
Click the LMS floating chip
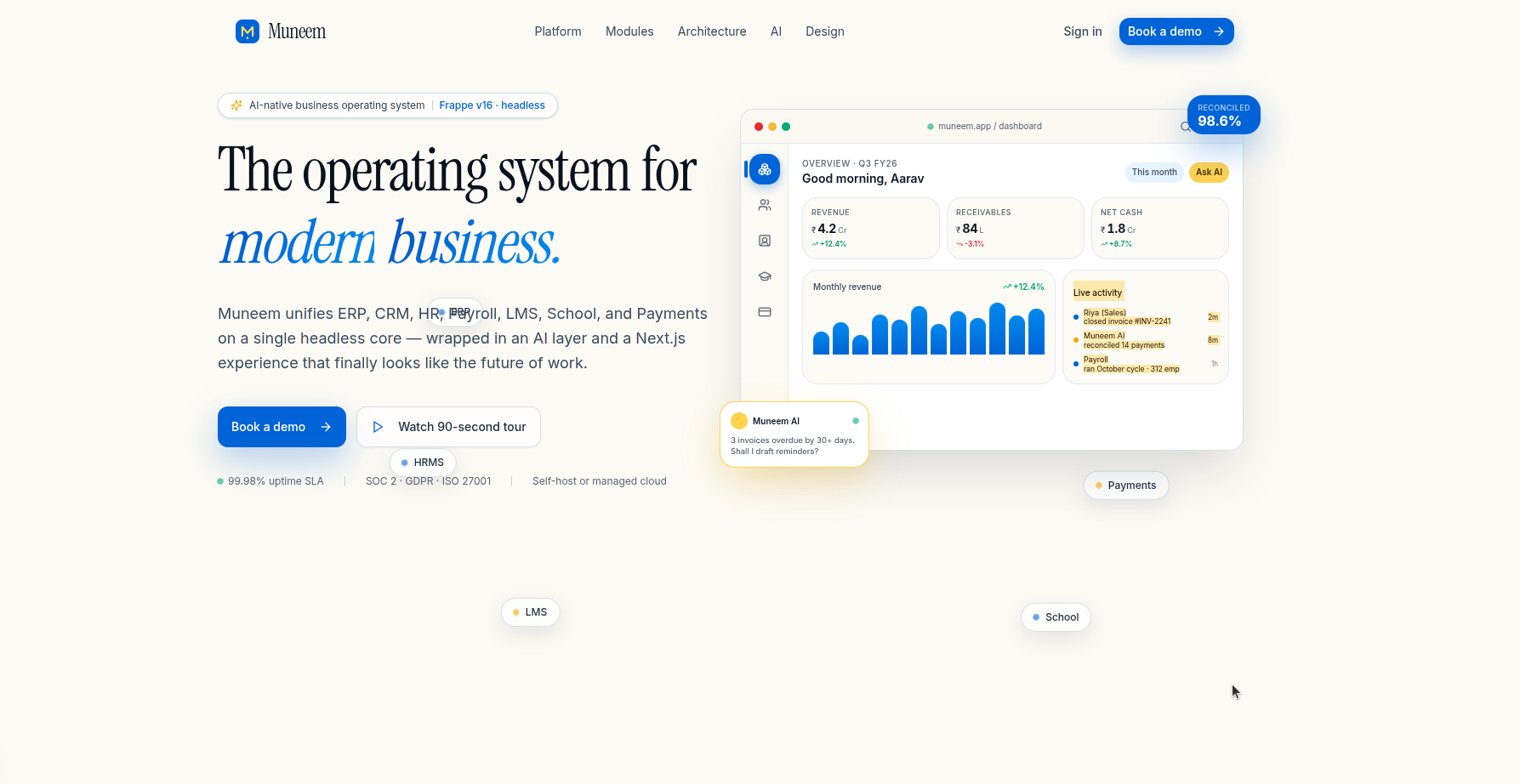(530, 612)
